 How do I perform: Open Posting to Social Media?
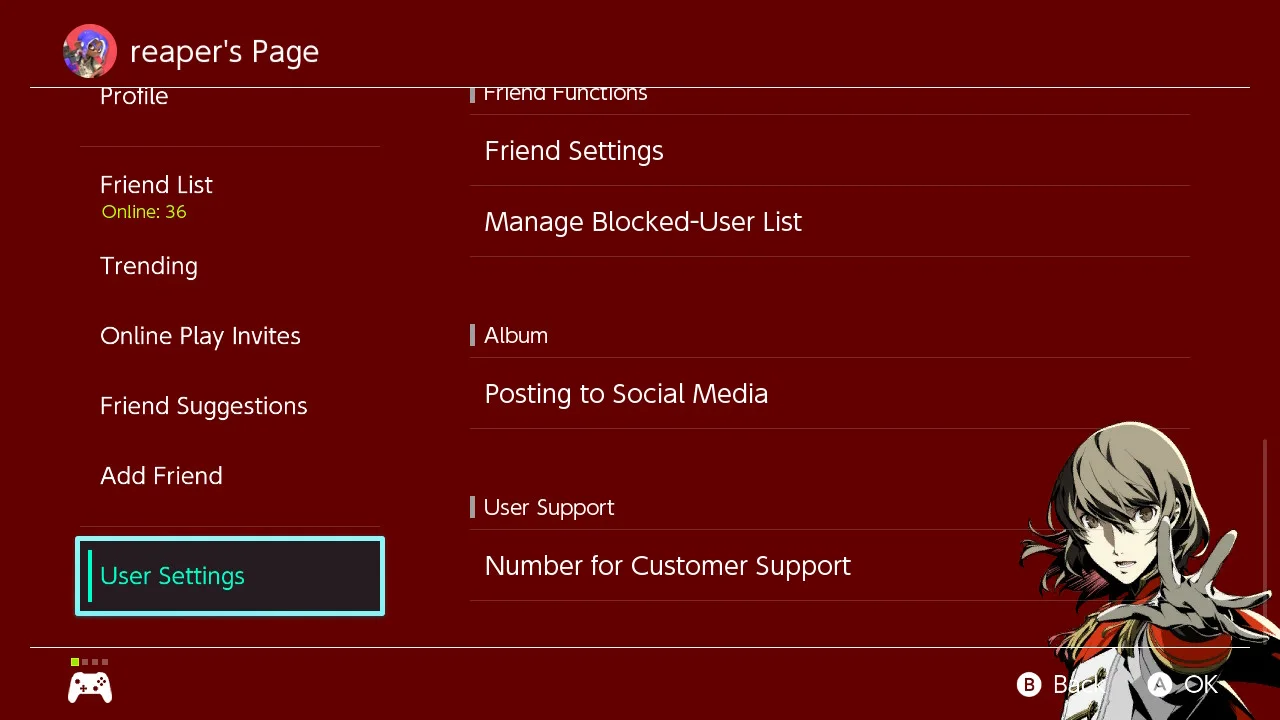(830, 394)
